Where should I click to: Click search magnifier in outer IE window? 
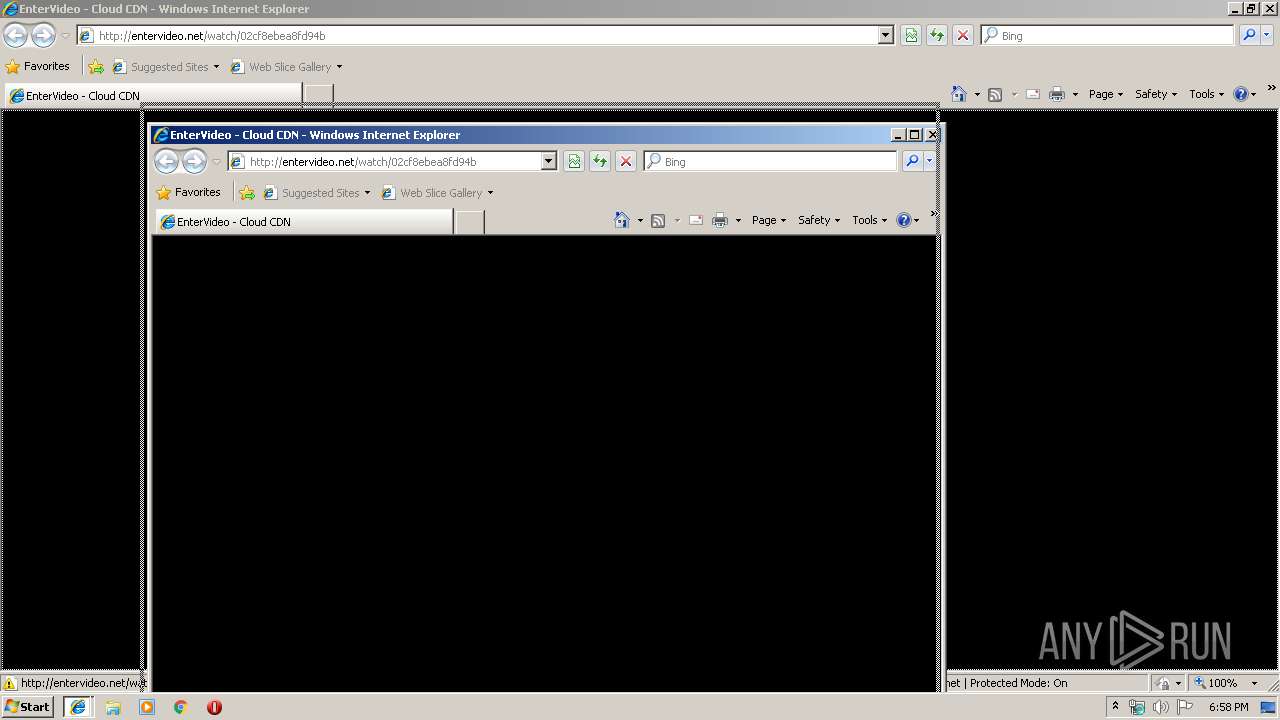[x=1249, y=35]
